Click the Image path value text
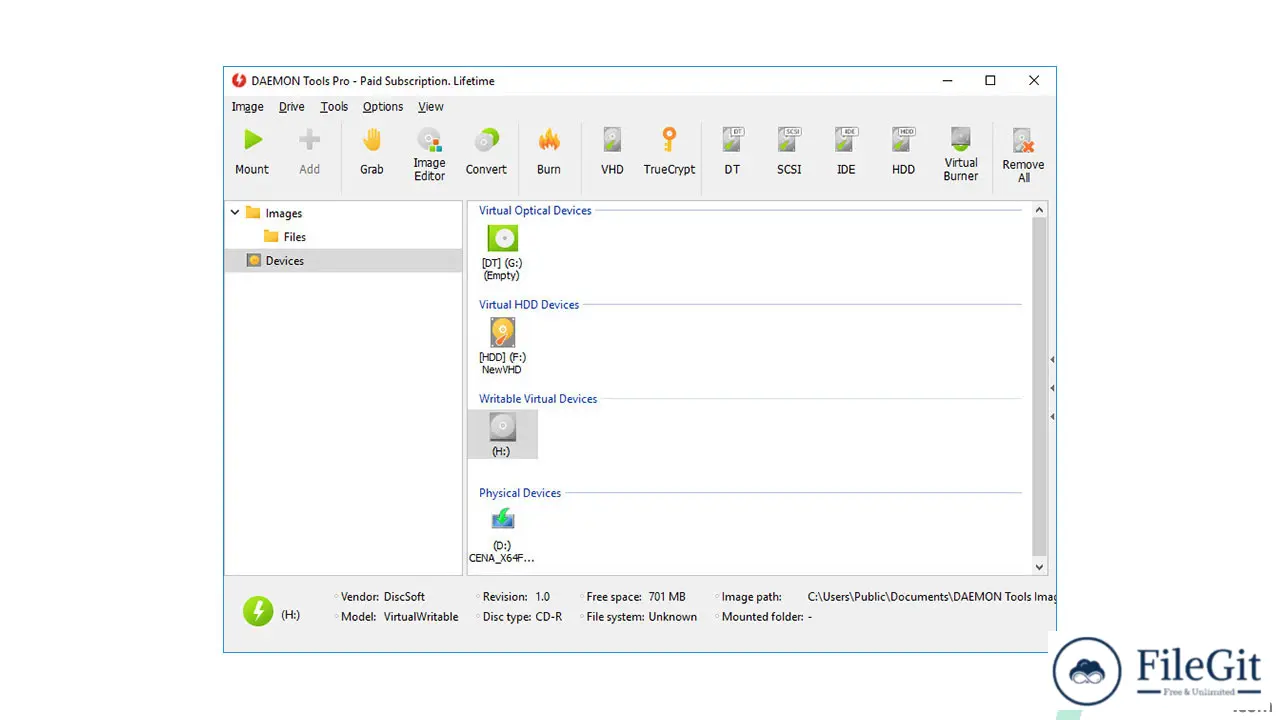 click(931, 597)
